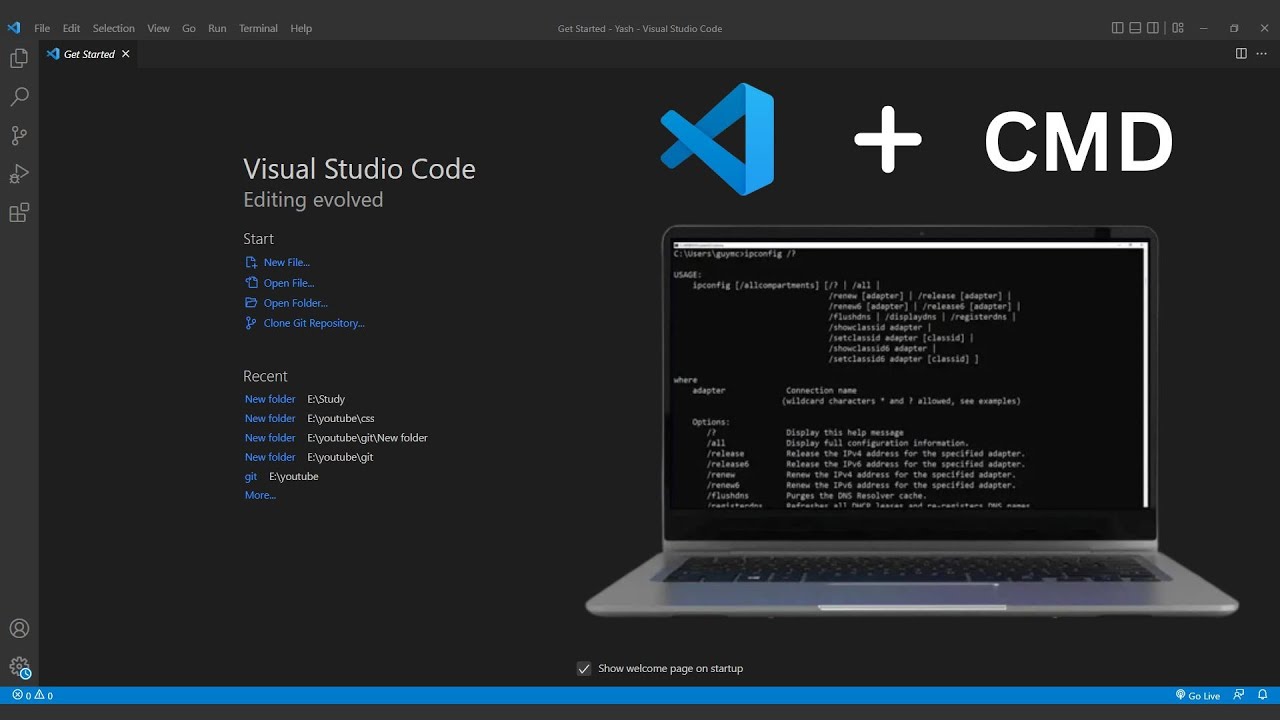Click the Editing evolved subtitle
Image resolution: width=1280 pixels, height=720 pixels.
[313, 200]
